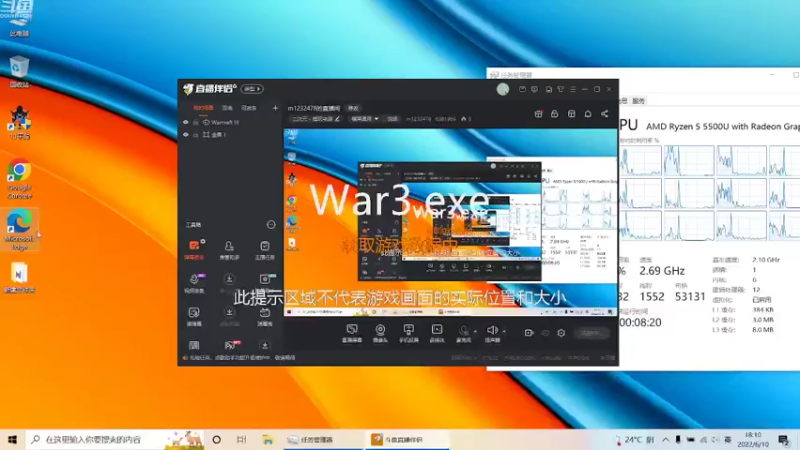Toggle the preview eye icon in bottom toolbar

click(545, 333)
